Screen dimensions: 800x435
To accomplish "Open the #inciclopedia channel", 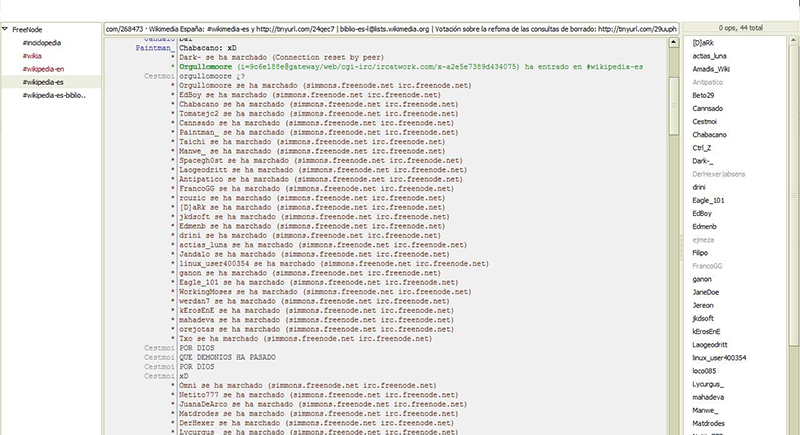I will (43, 44).
